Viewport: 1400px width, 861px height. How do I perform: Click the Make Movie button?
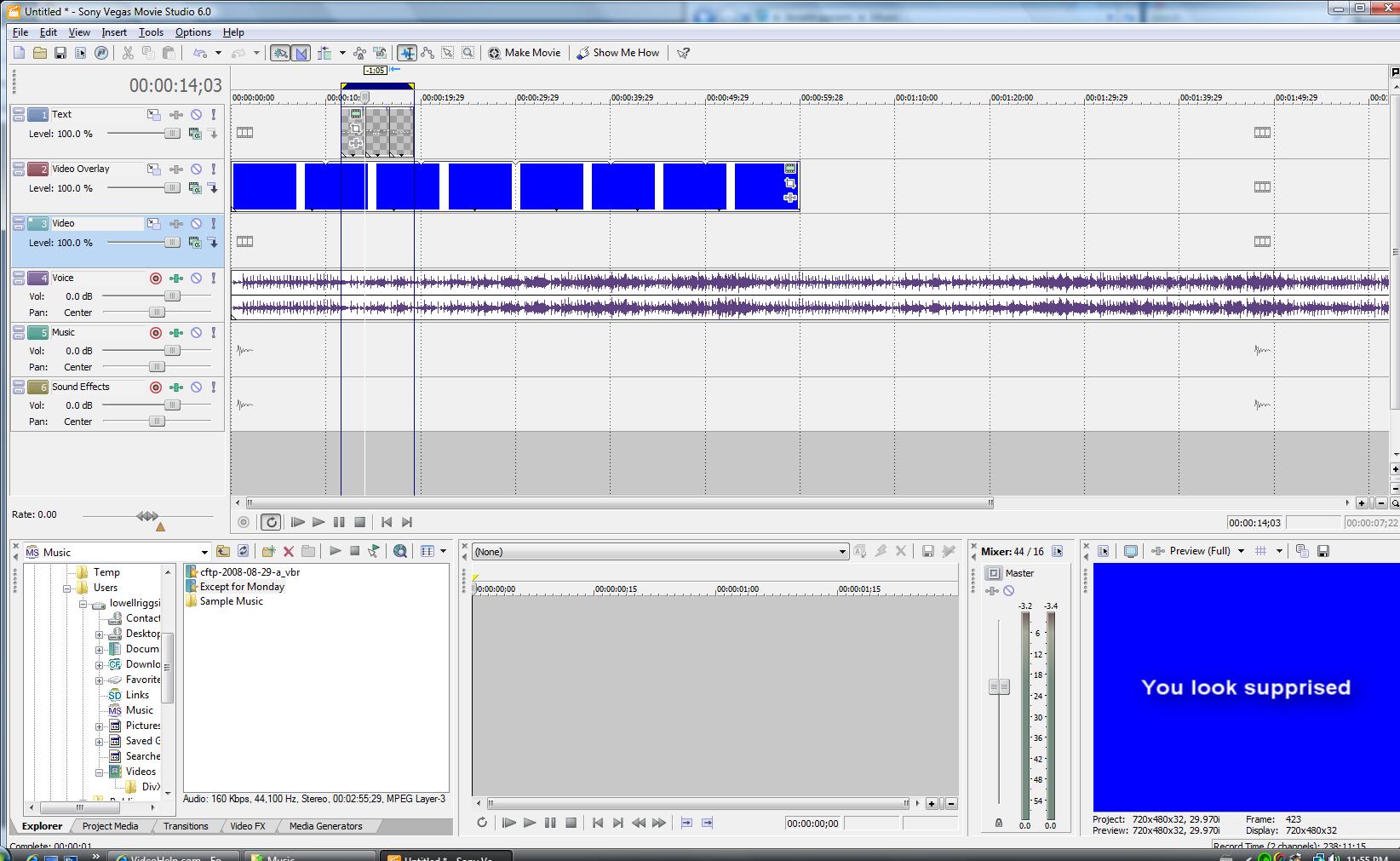point(524,53)
